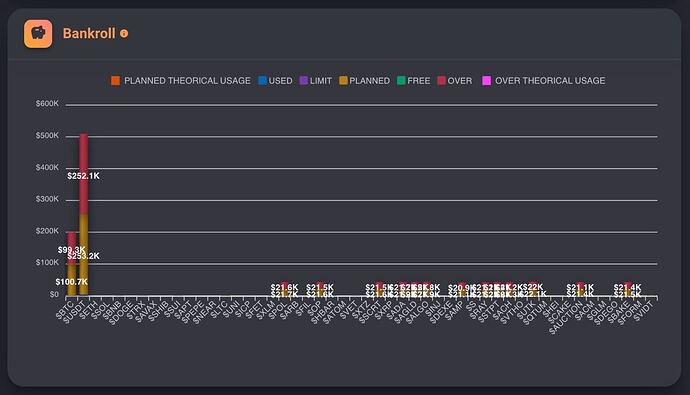Click the blue USED color box
Screen dimensions: 690x395
coord(262,80)
